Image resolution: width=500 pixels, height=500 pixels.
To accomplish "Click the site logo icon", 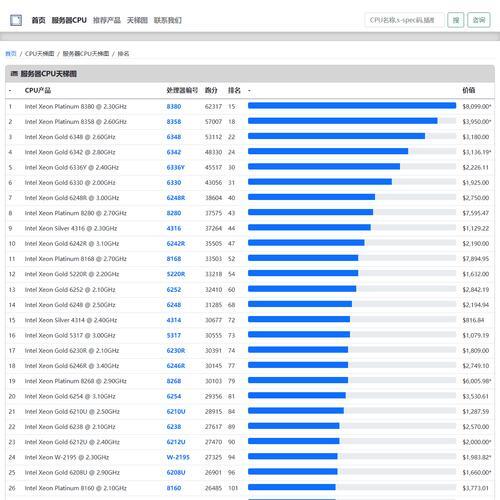I will (x=16, y=20).
